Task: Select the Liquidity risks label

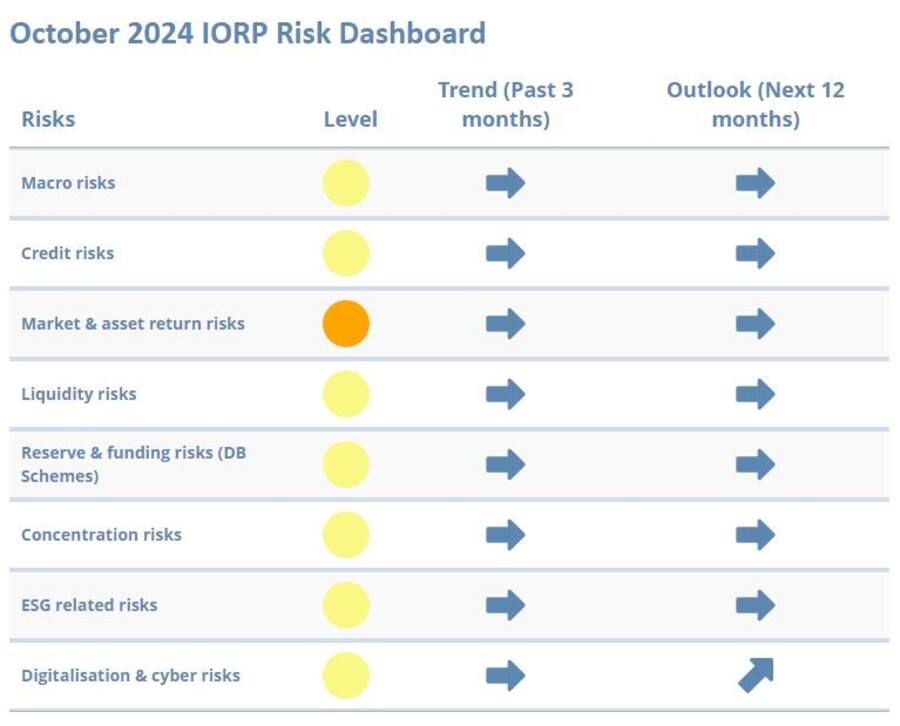Action: 78,394
